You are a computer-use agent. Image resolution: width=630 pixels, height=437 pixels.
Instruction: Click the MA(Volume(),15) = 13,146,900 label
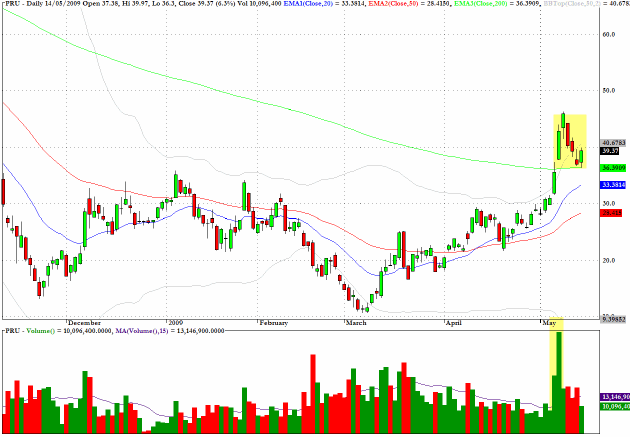[x=170, y=331]
